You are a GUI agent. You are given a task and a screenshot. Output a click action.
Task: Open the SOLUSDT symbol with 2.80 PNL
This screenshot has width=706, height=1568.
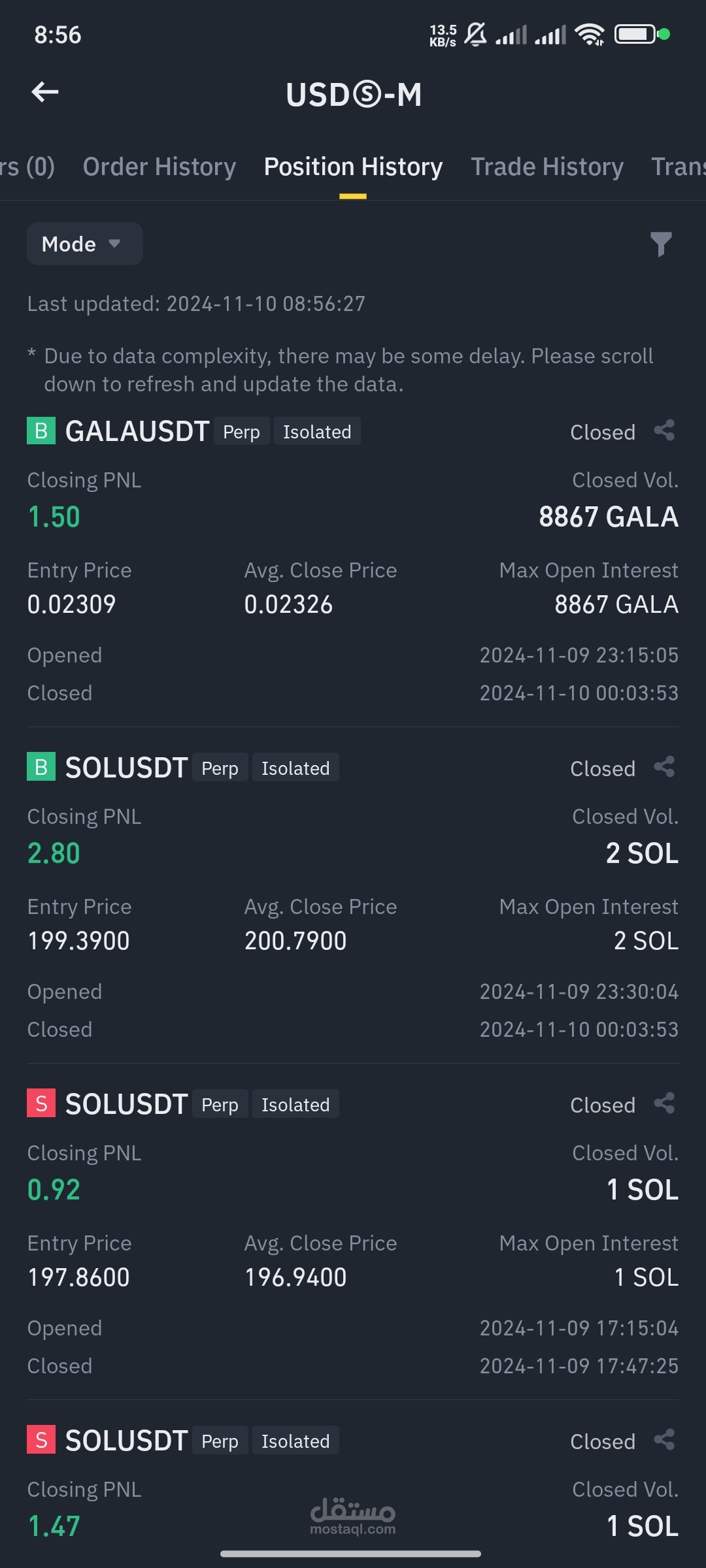127,768
